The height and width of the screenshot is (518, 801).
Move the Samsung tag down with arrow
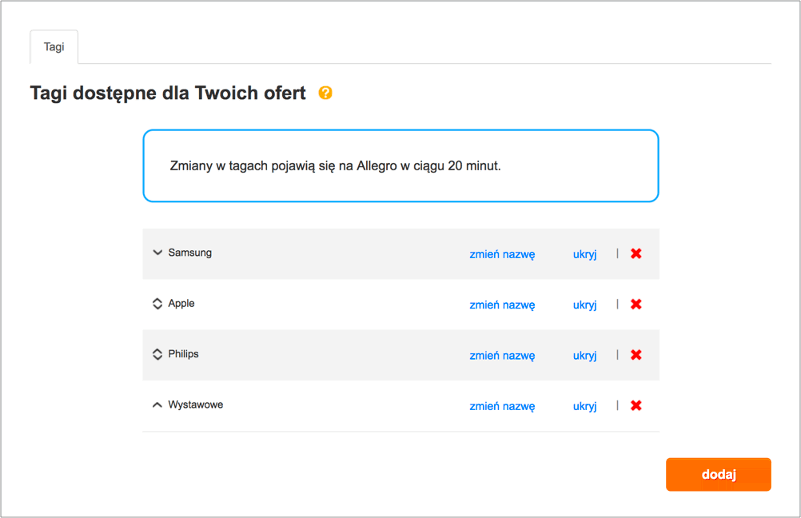point(157,253)
